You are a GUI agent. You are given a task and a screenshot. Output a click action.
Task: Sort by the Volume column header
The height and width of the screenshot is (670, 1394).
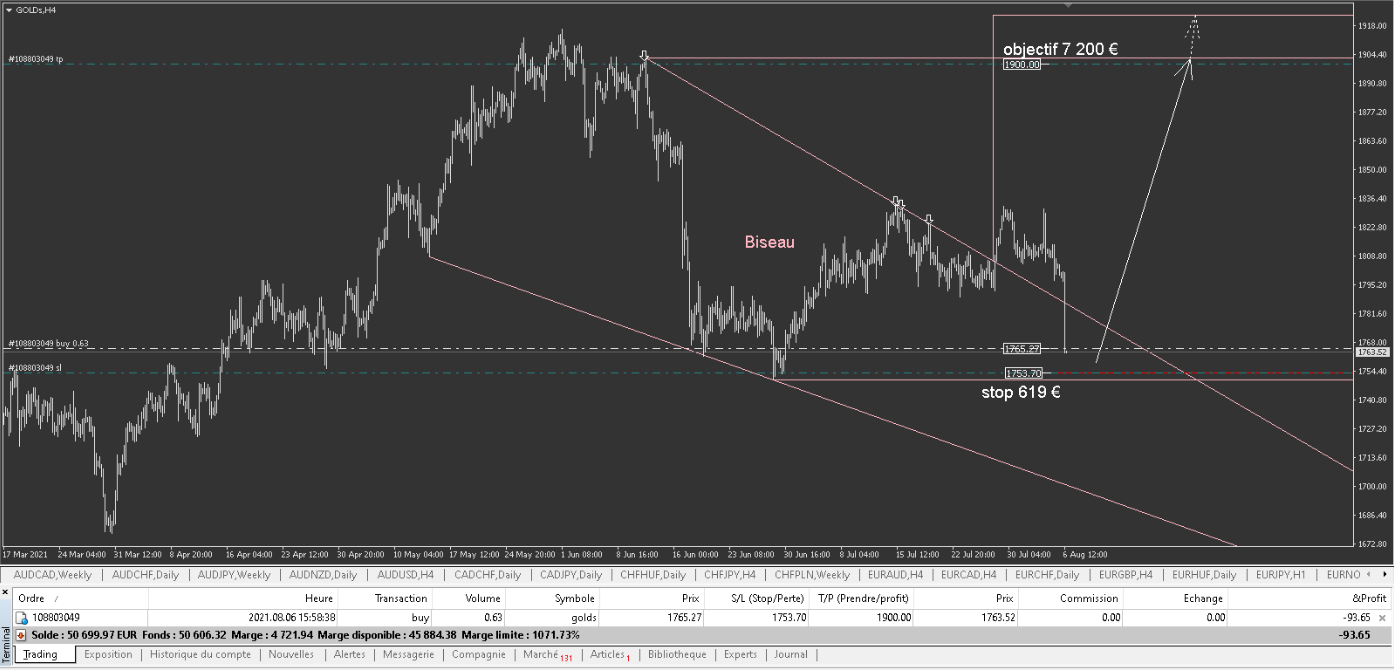tap(469, 598)
